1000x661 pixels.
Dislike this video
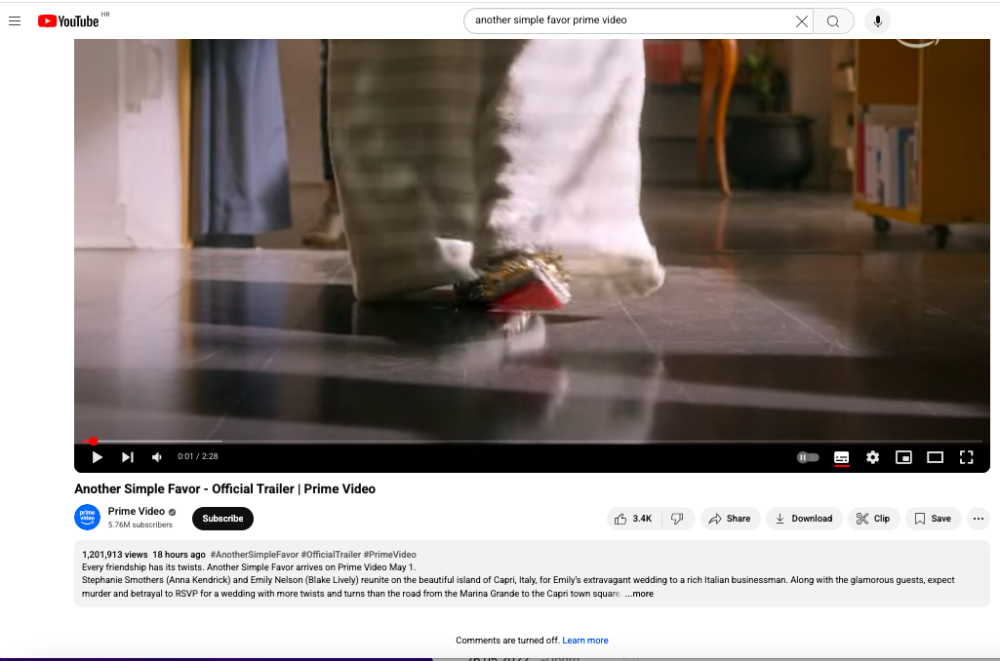pyautogui.click(x=678, y=519)
